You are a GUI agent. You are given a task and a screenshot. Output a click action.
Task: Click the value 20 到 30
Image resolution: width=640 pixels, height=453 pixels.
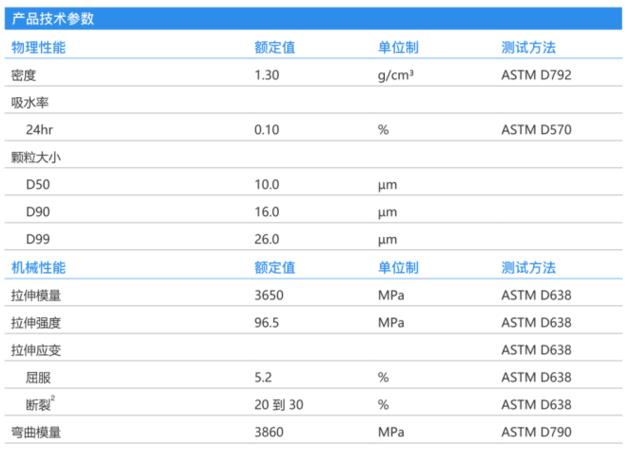click(x=279, y=404)
